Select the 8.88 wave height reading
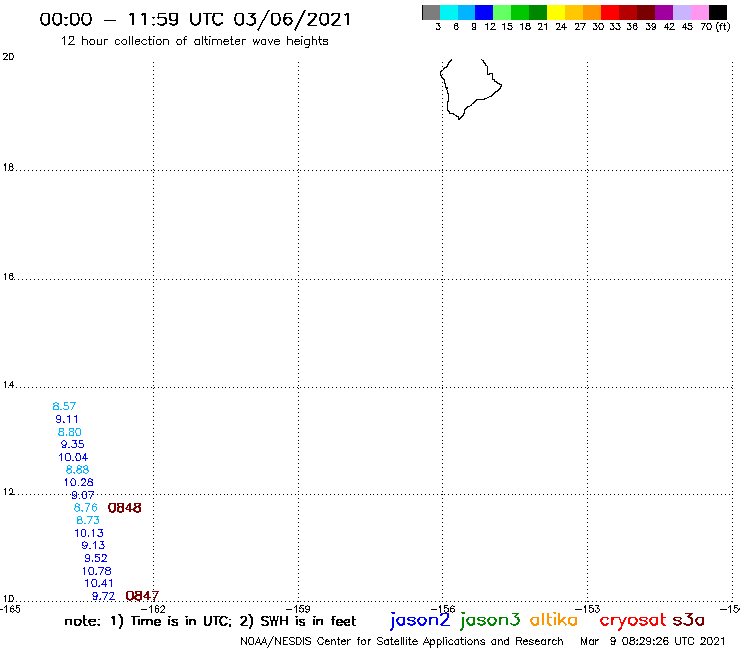The width and height of the screenshot is (740, 650). coord(77,470)
